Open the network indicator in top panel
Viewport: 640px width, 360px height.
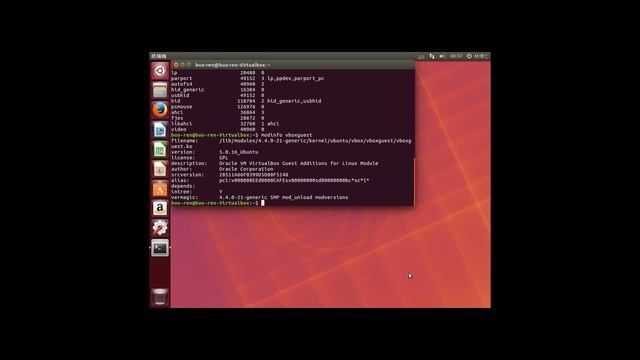[x=432, y=56]
